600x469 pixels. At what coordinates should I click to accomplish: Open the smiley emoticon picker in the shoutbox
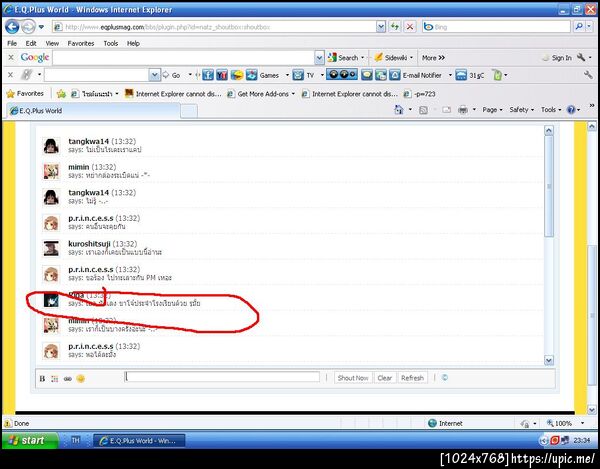pyautogui.click(x=80, y=379)
